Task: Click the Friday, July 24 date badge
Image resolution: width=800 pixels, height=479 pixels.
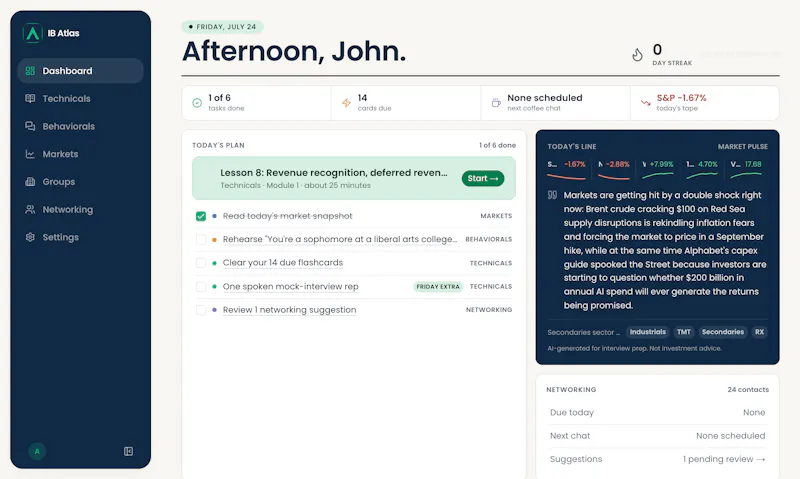Action: tap(222, 27)
